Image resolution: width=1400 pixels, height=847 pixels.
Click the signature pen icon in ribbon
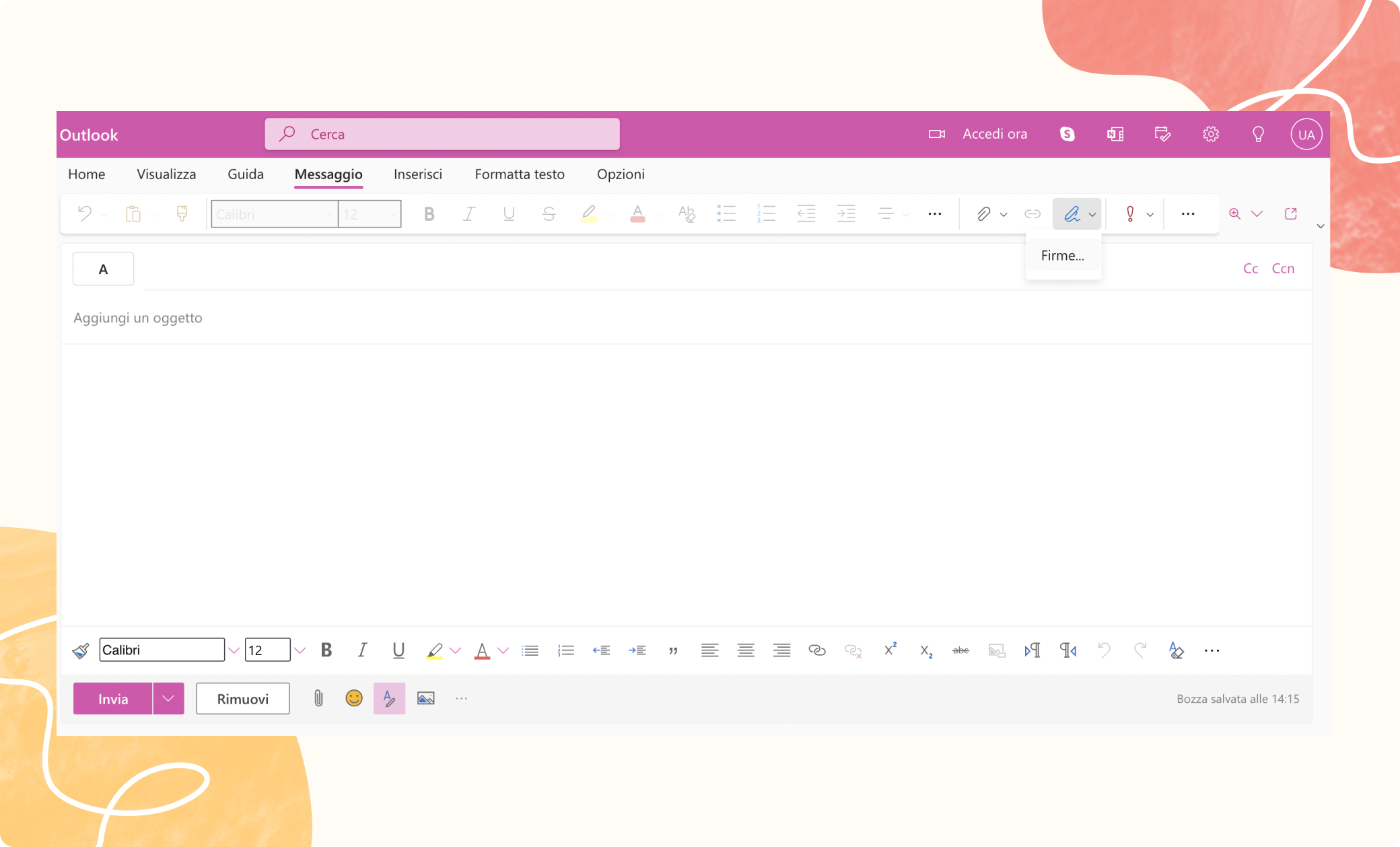pos(1071,214)
